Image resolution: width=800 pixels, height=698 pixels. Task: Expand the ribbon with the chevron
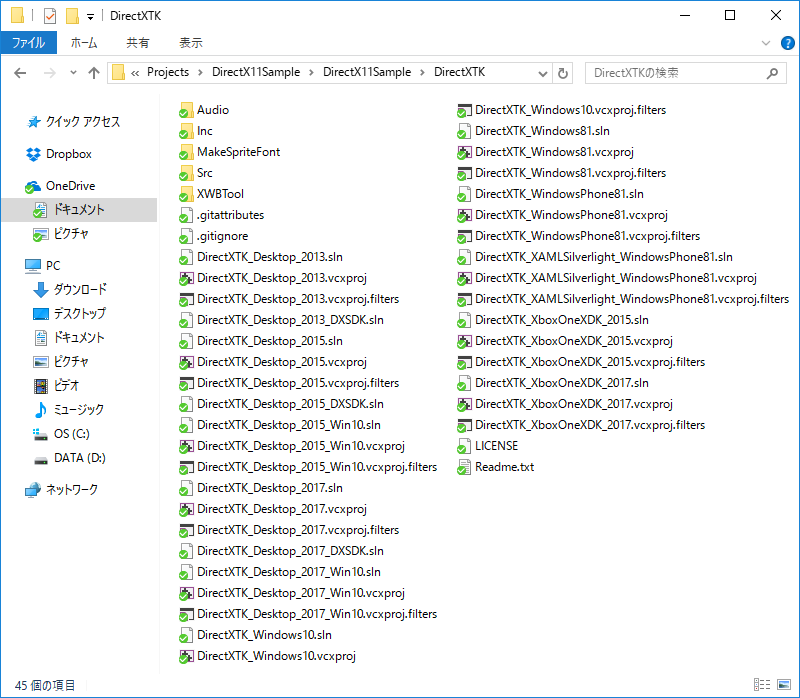(x=766, y=43)
